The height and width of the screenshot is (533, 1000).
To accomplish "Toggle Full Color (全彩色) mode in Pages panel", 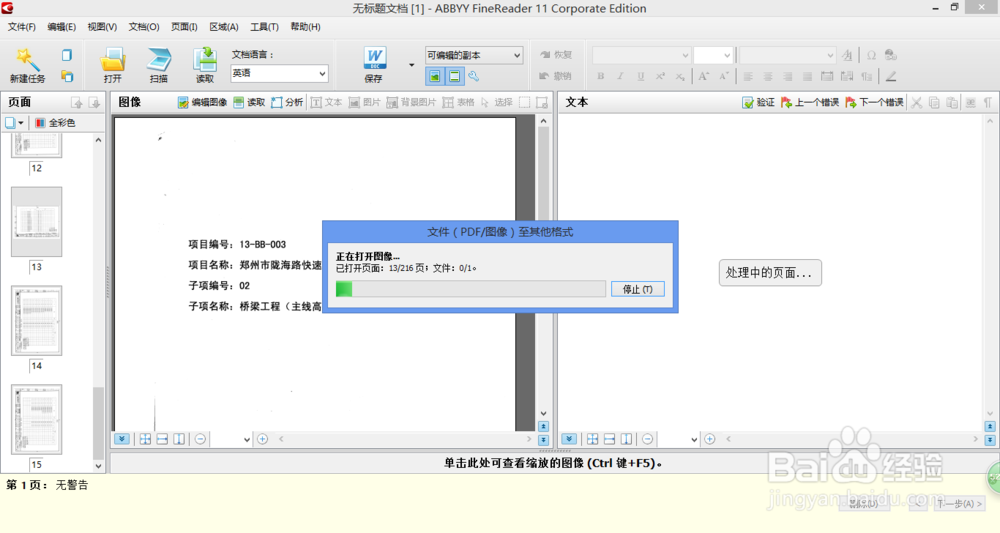I will [x=55, y=122].
